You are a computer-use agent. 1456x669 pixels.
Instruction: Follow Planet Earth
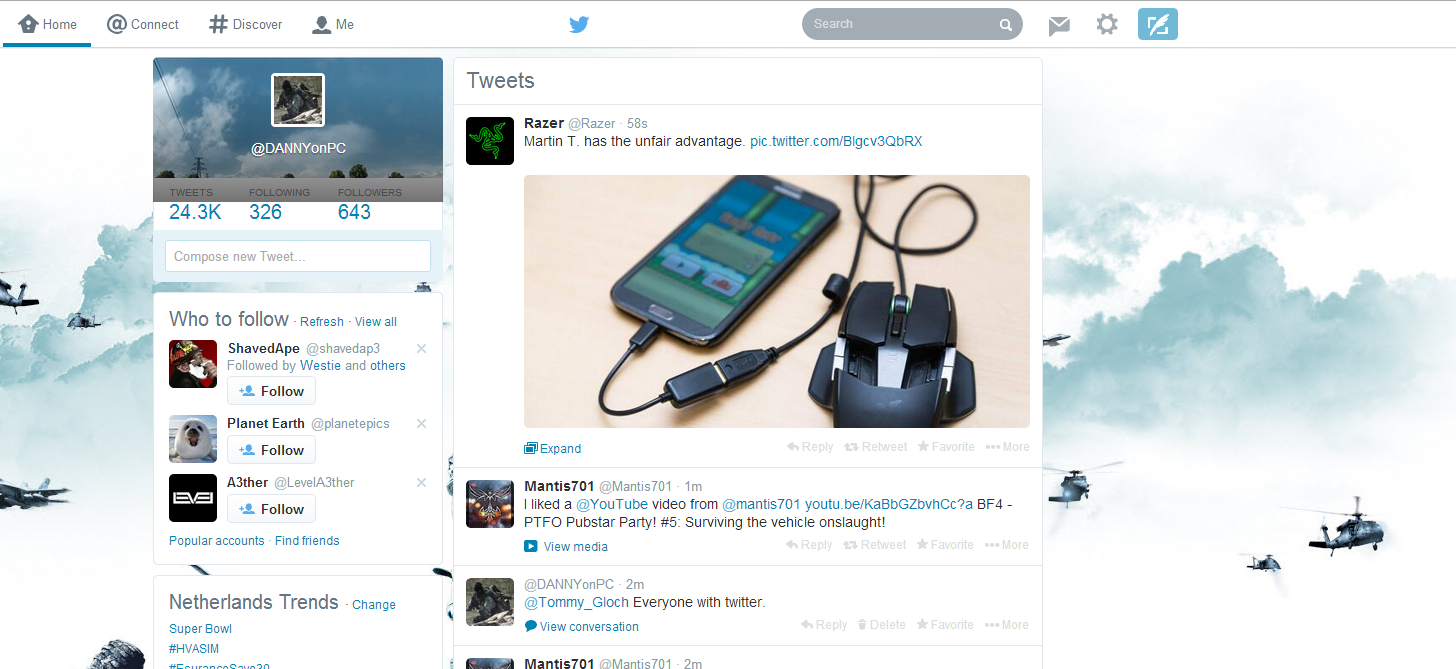click(x=271, y=450)
